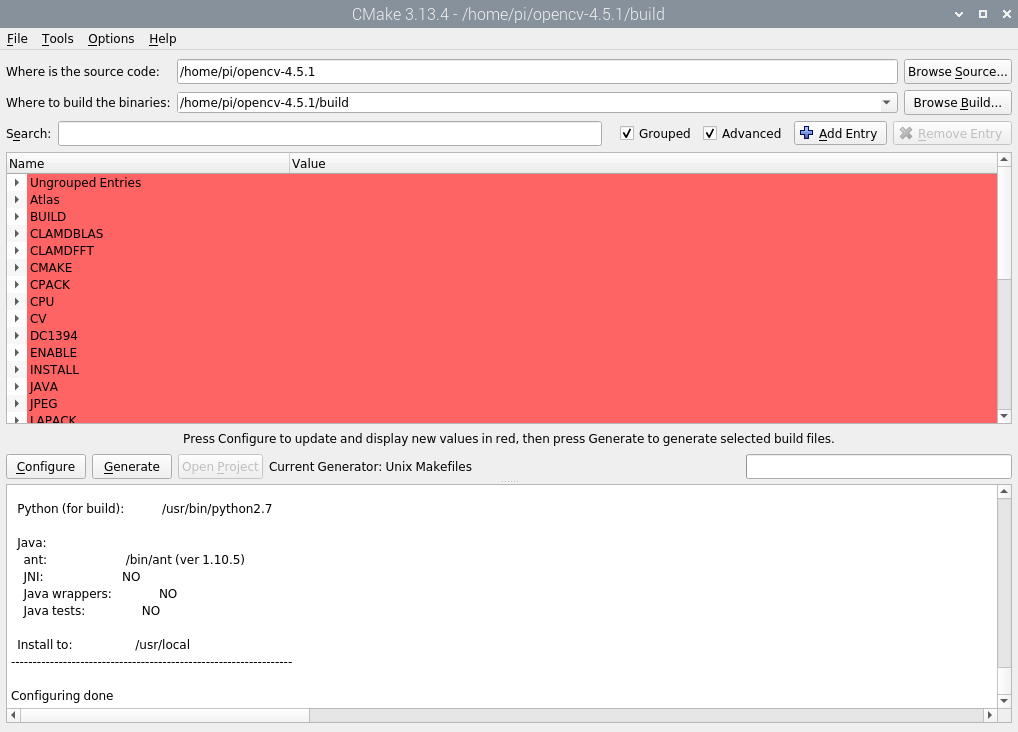Click the 'Configuring done' log line

point(62,696)
